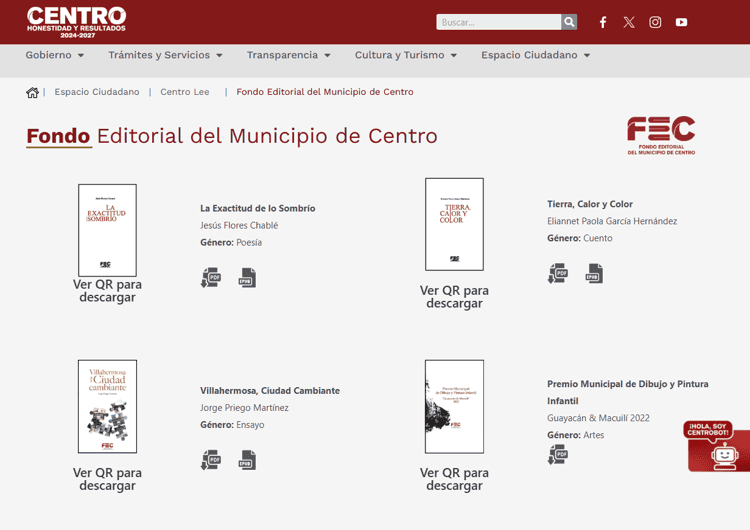Download PDF of Premio Municipal de Dibujo
Screen dimensions: 750x530
pos(557,455)
